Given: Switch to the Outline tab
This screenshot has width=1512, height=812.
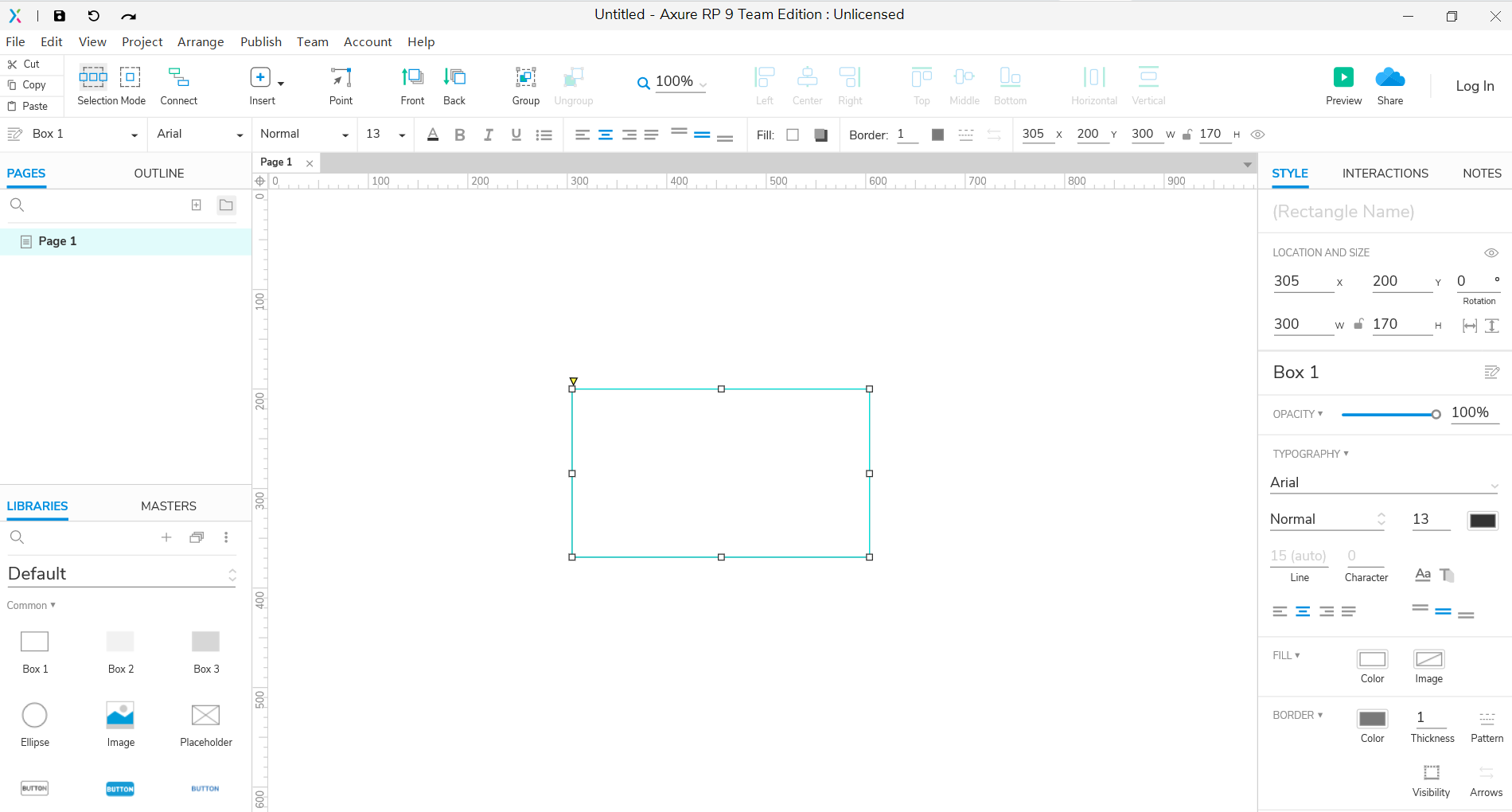Looking at the screenshot, I should click(159, 173).
